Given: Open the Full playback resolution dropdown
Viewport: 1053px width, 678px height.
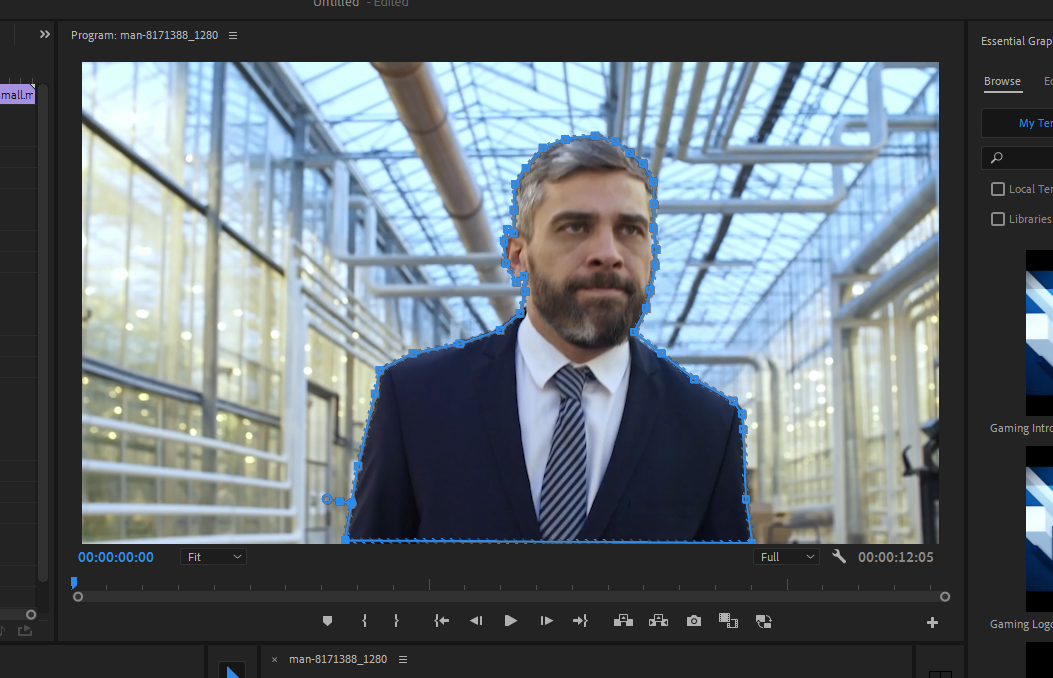Looking at the screenshot, I should [786, 556].
